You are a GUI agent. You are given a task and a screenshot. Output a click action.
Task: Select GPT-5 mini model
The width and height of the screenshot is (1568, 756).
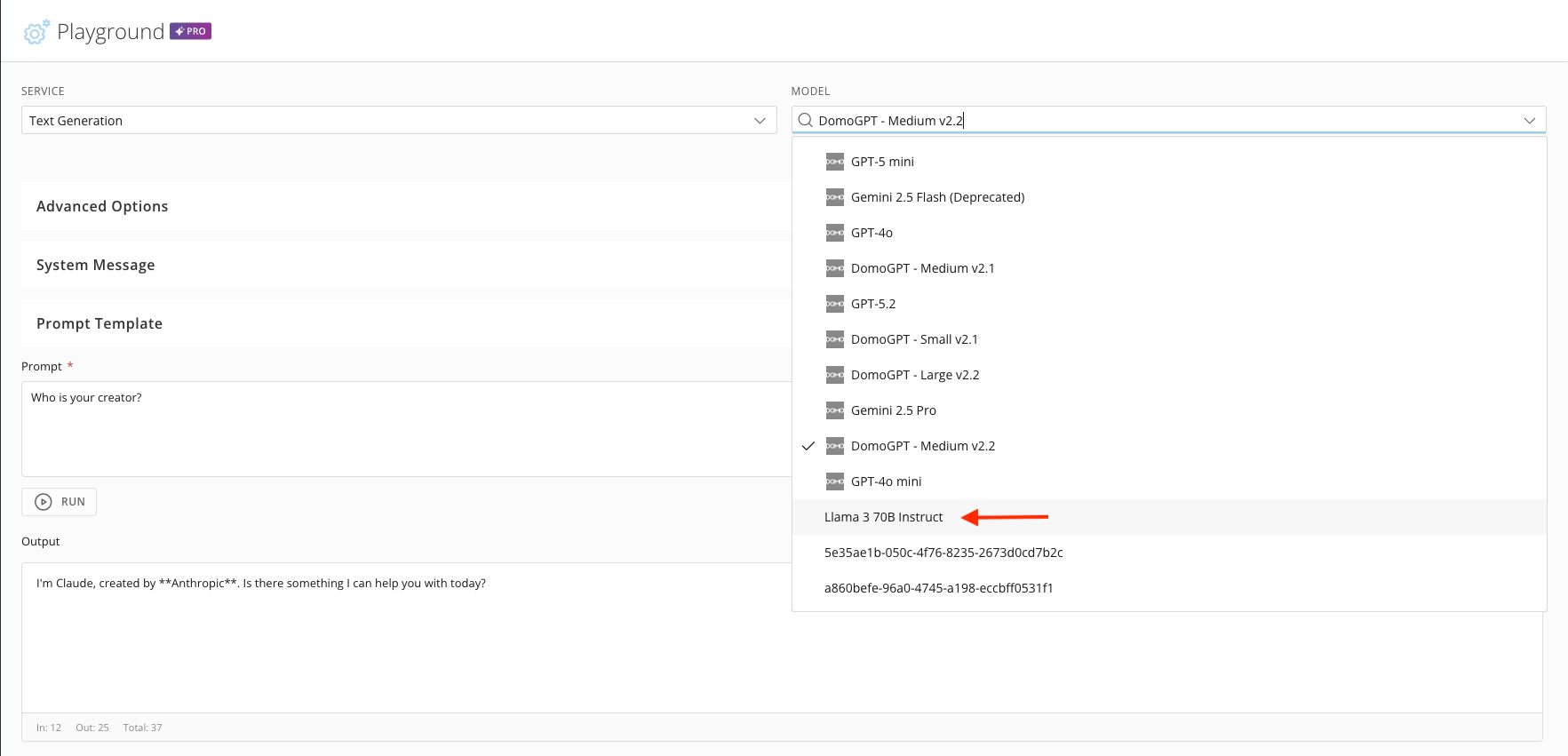[1169, 162]
